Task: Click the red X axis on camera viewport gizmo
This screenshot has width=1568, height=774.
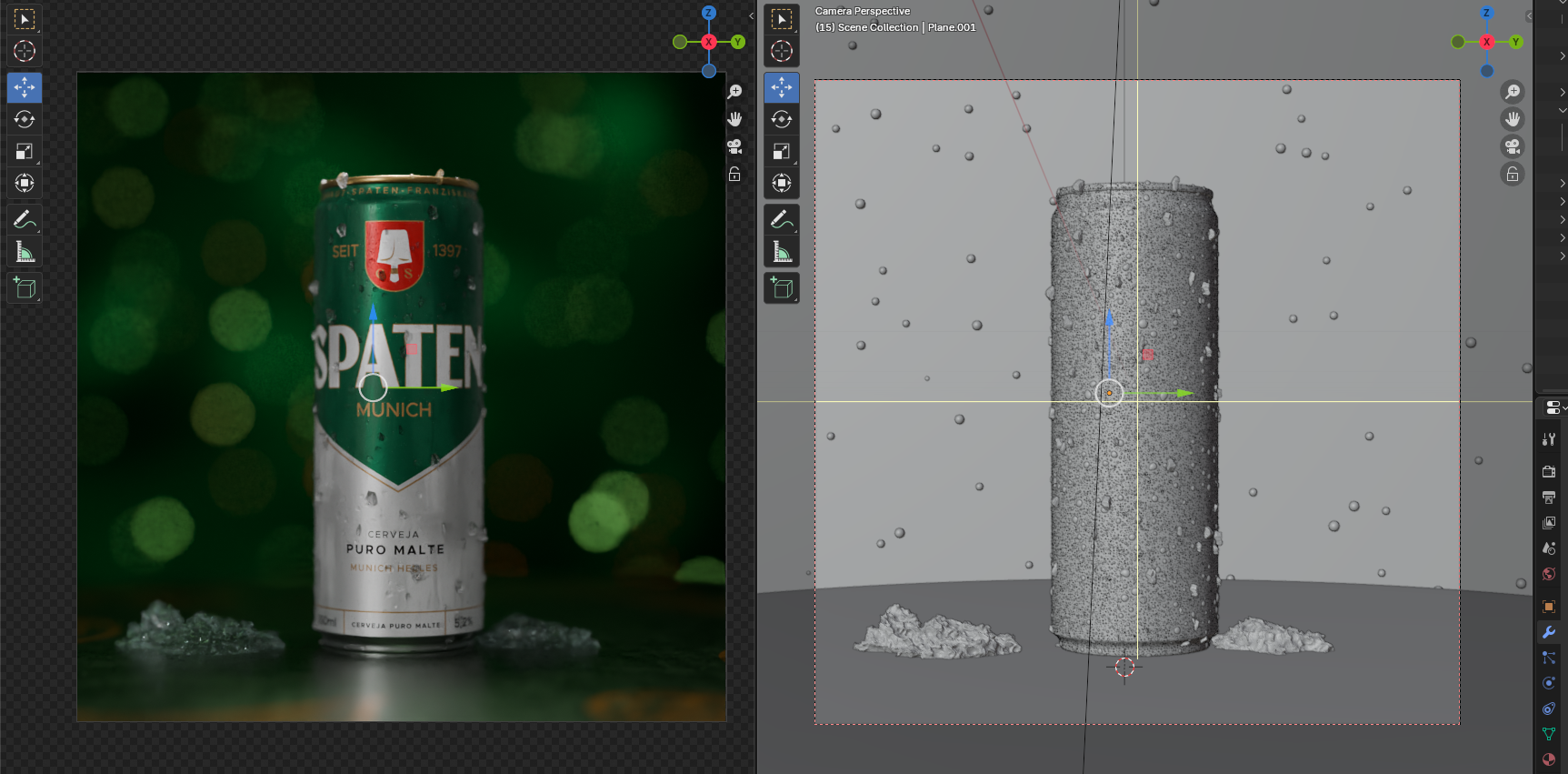Action: [1487, 42]
